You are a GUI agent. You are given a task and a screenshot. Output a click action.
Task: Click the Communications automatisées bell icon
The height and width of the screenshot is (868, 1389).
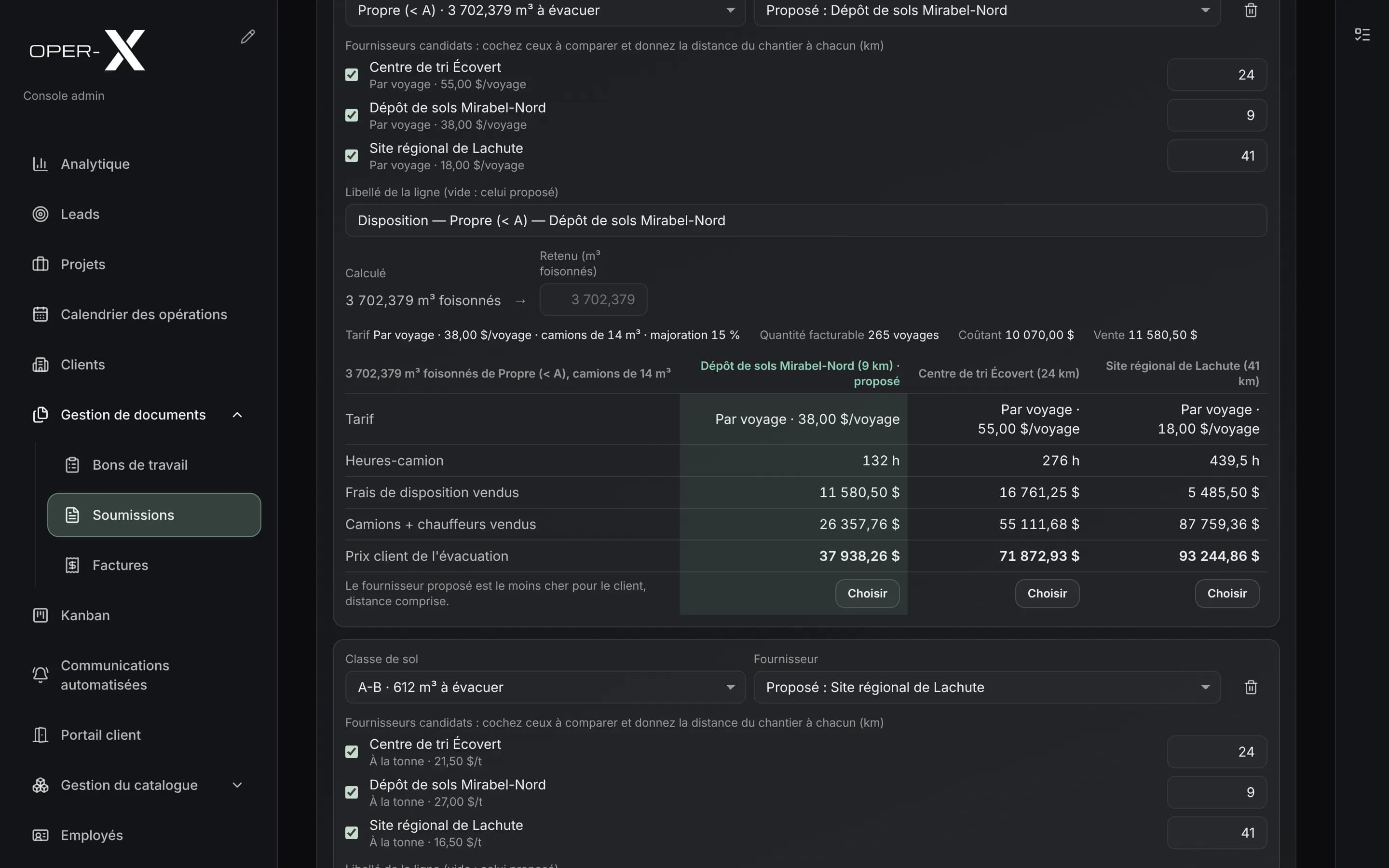click(x=40, y=675)
